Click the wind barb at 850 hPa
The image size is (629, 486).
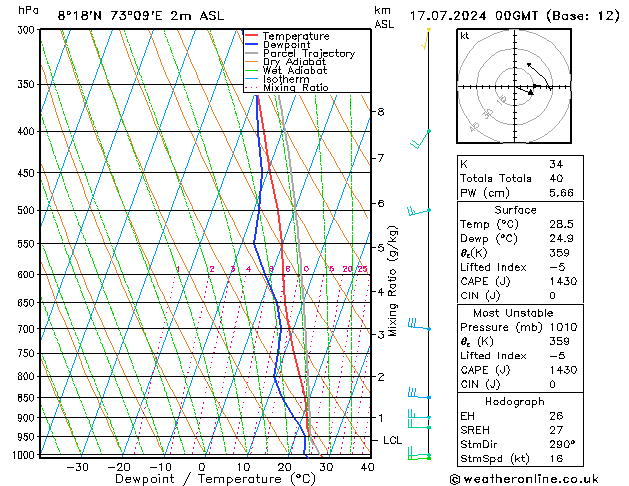pyautogui.click(x=419, y=393)
